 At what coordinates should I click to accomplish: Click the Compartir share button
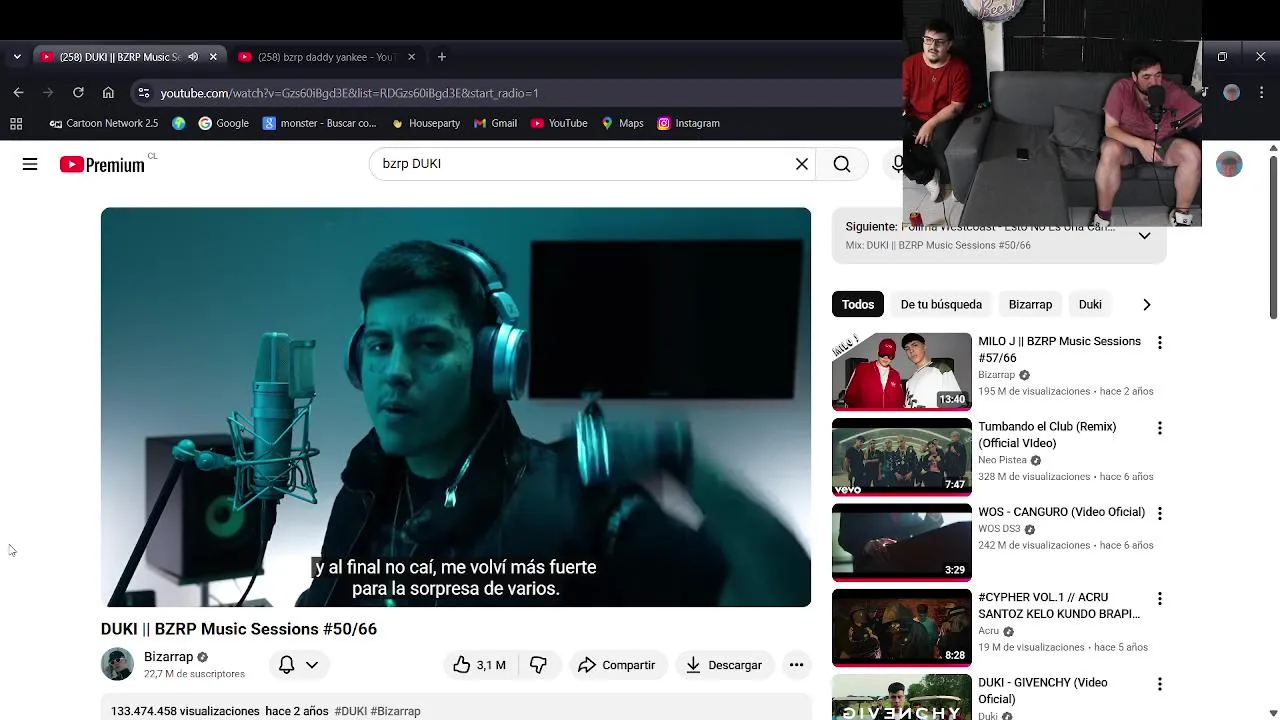pyautogui.click(x=617, y=665)
